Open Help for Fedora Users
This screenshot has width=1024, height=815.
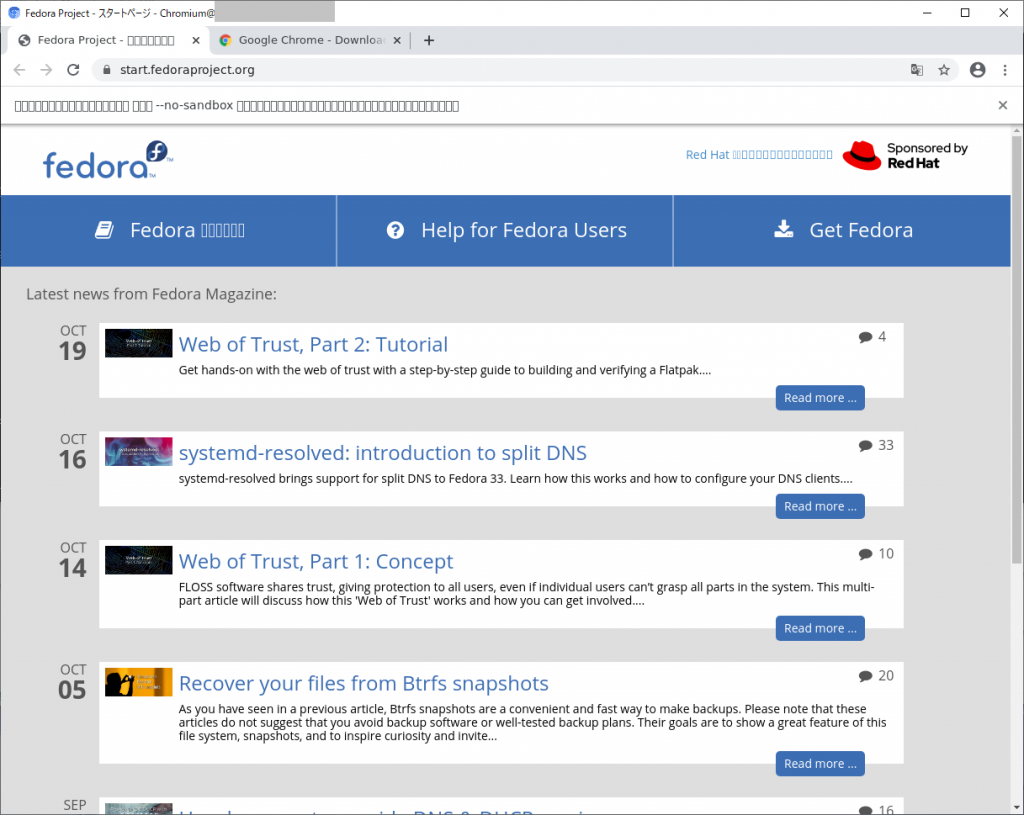(x=505, y=231)
